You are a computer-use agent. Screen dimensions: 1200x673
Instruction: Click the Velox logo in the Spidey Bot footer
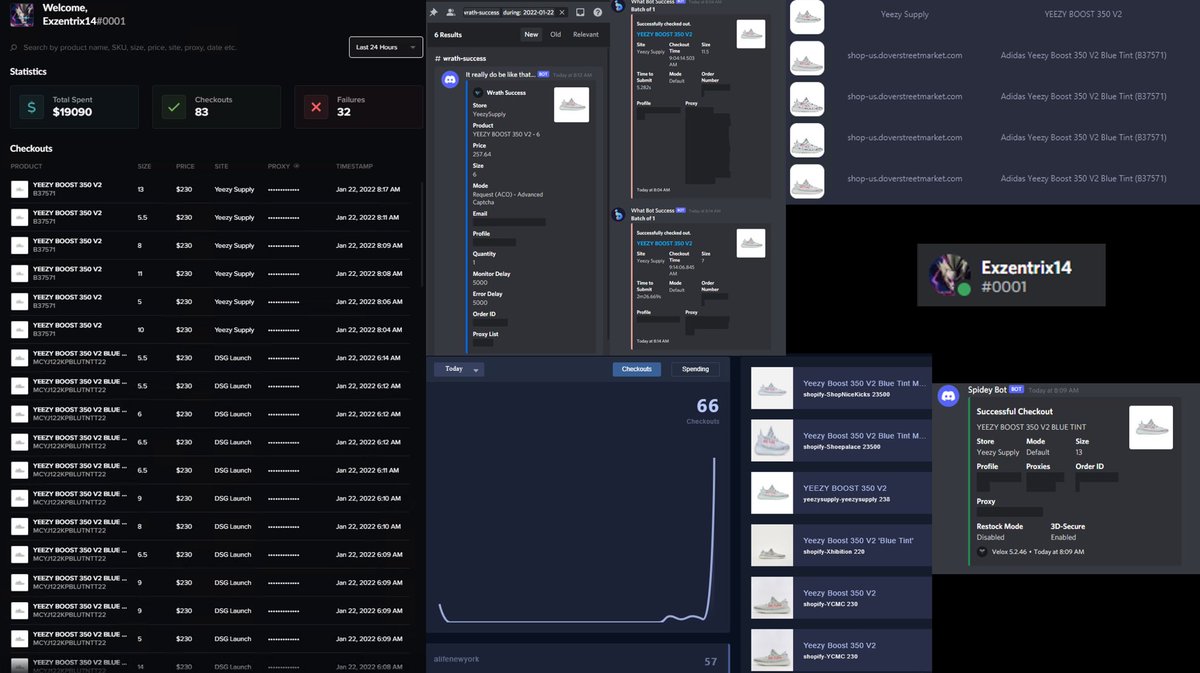(x=981, y=551)
